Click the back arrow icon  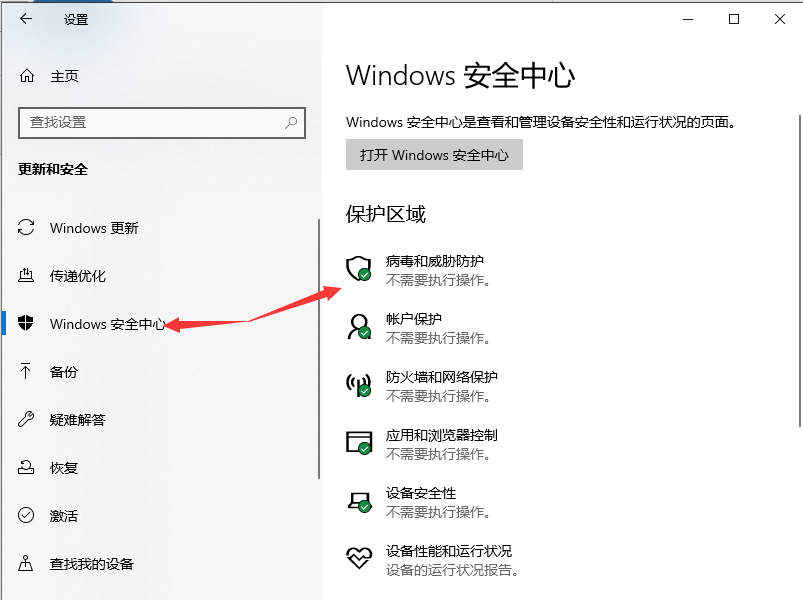(26, 19)
